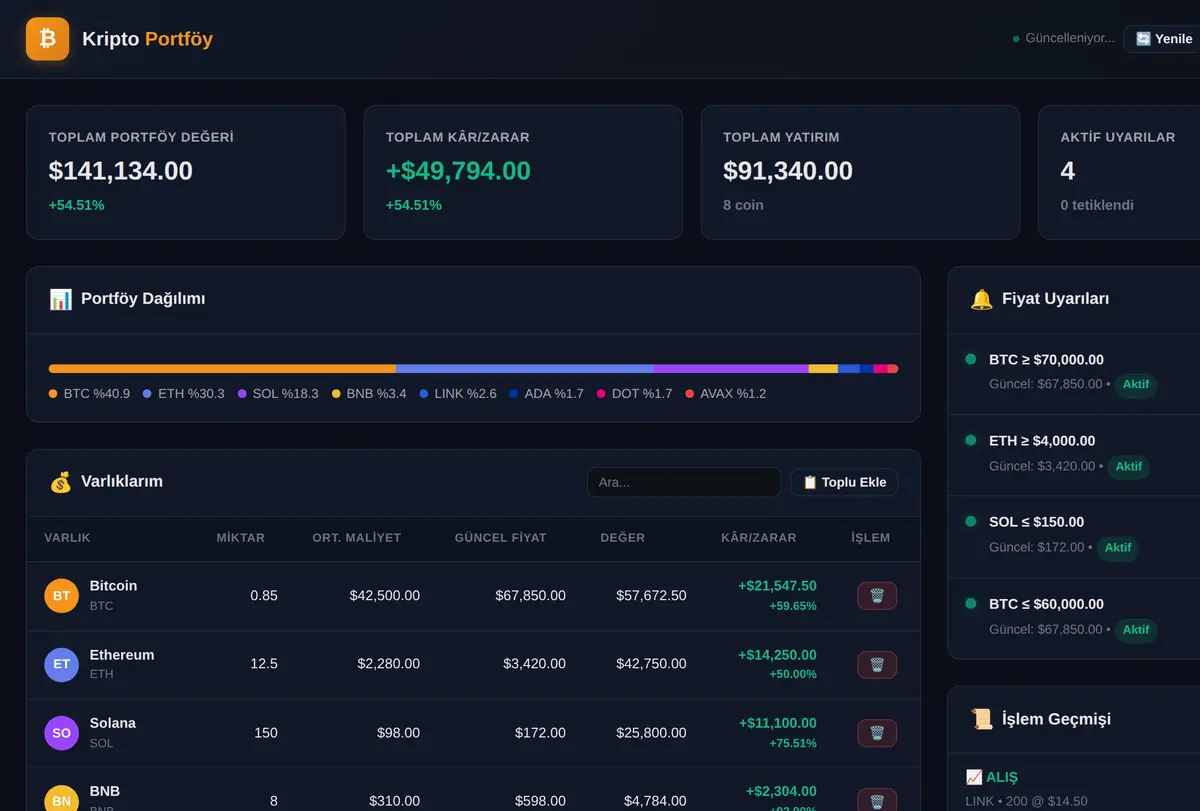Click the ET Ethereum avatar icon
1200x811 pixels.
61,664
